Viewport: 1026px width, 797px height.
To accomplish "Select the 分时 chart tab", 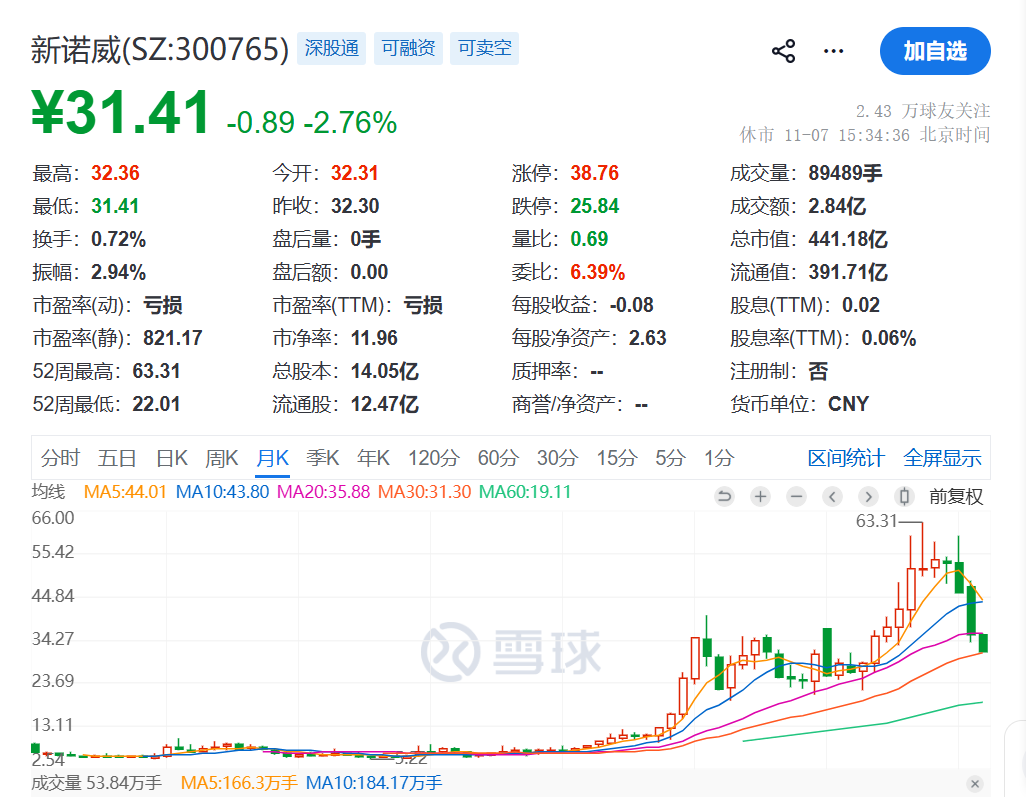I will pyautogui.click(x=60, y=459).
